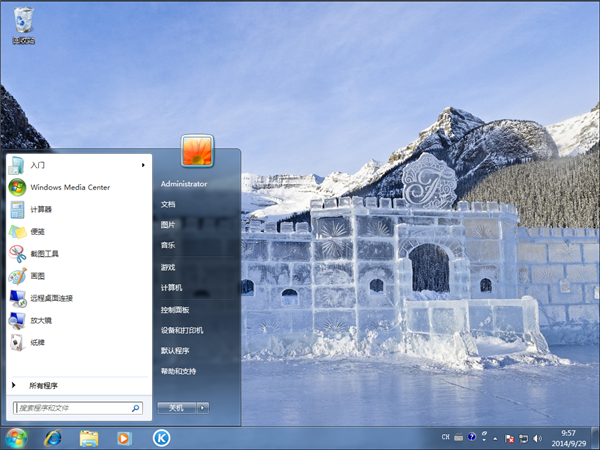600x450 pixels.
Task: Start the Snipping Tool (截图工具)
Action: click(44, 253)
